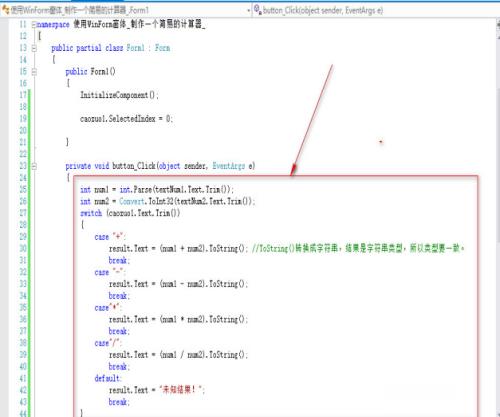Click the 'break;' on line 43
The image size is (500, 417).
119,402
